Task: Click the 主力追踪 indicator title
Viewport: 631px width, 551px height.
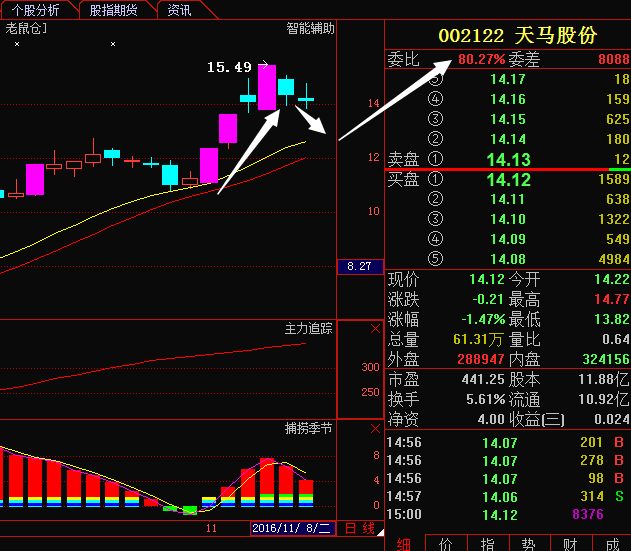Action: coord(310,328)
